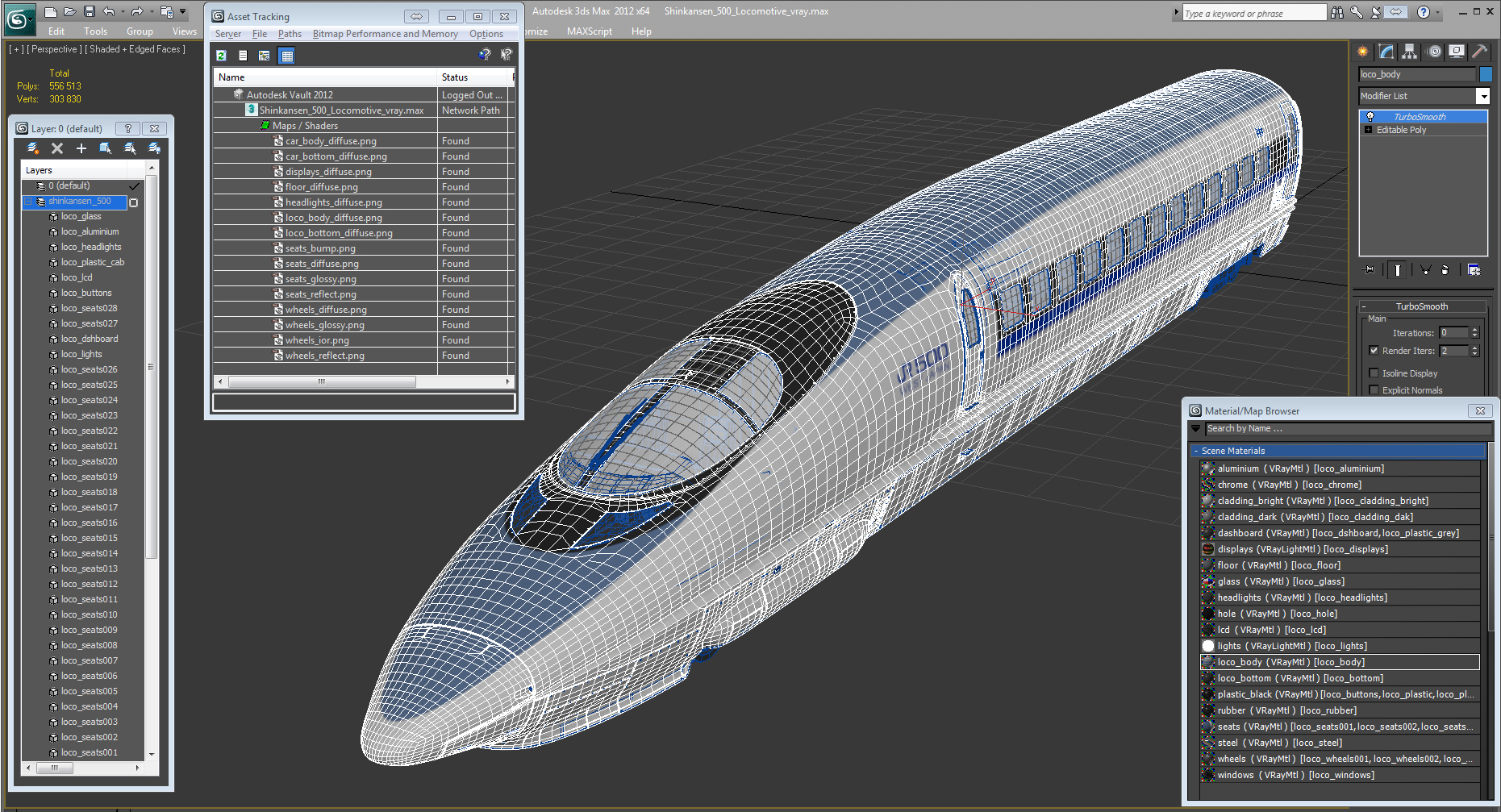Click Highlight Selected Objects' Layers icon
The height and width of the screenshot is (812, 1501).
[130, 148]
